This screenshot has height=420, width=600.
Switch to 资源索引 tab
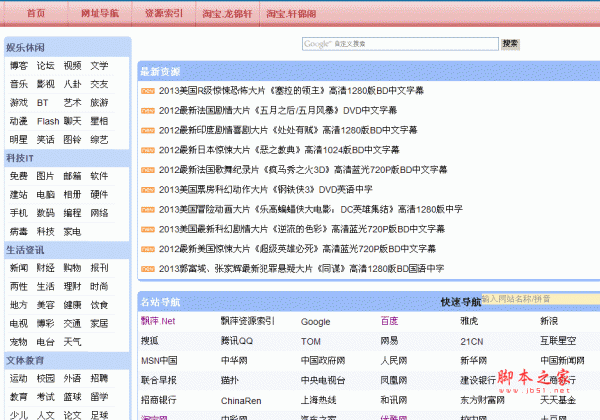point(164,13)
